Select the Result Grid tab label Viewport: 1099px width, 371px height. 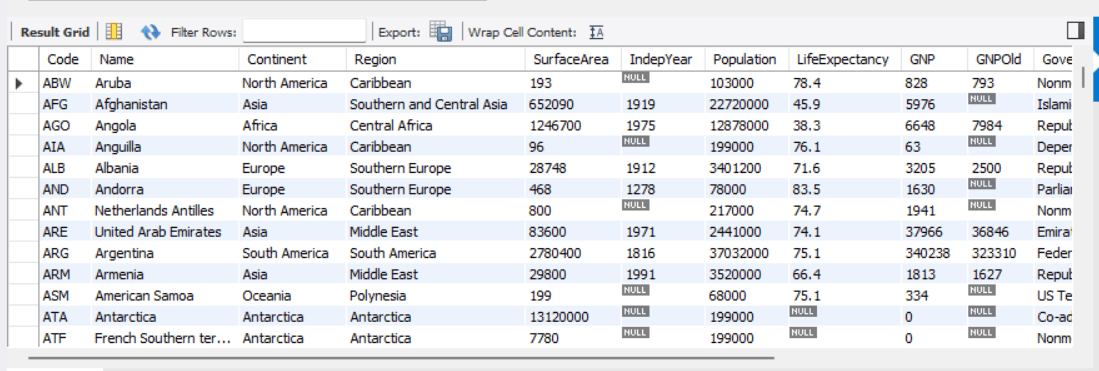click(55, 32)
